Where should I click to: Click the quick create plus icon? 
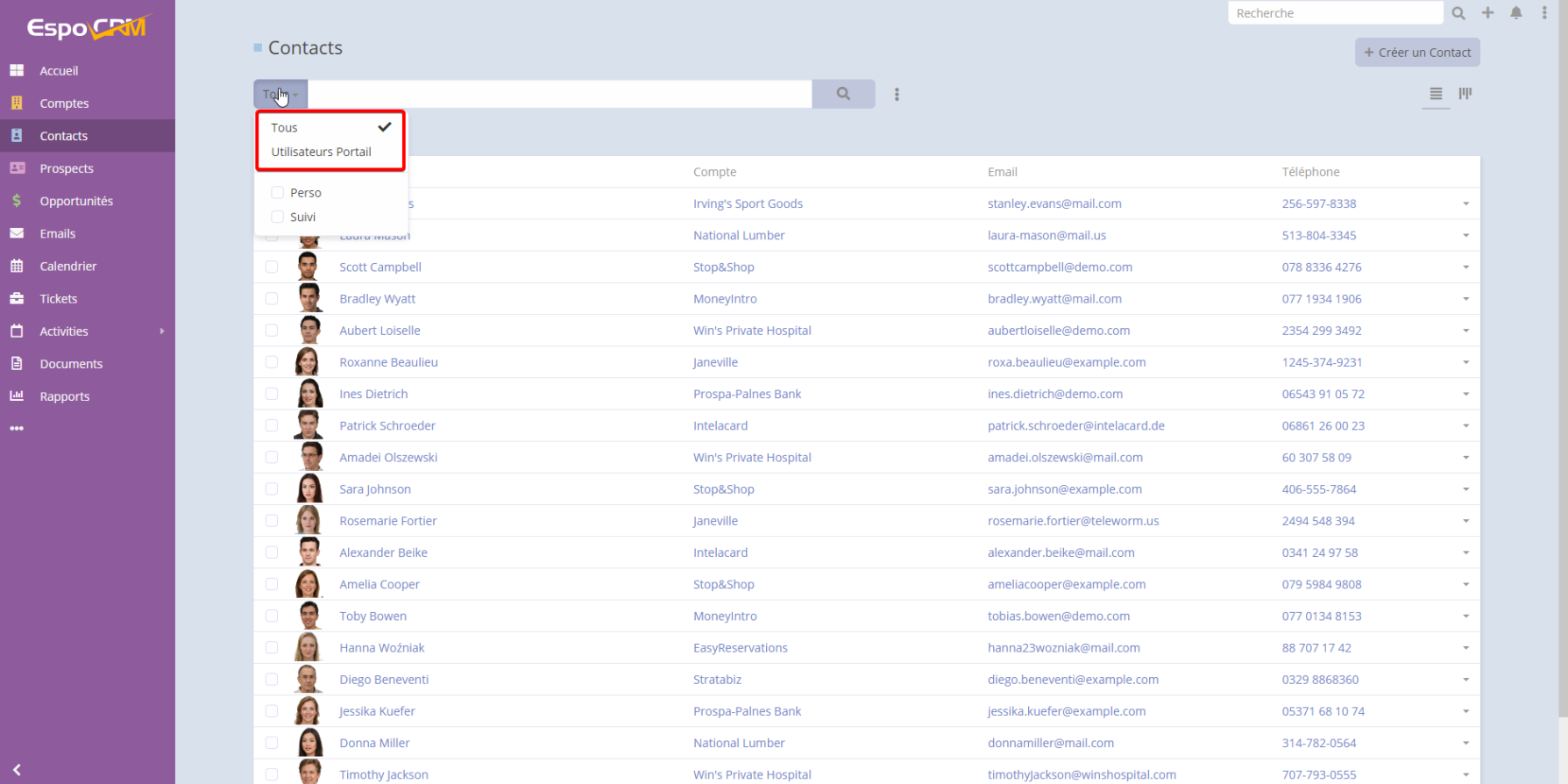coord(1487,13)
